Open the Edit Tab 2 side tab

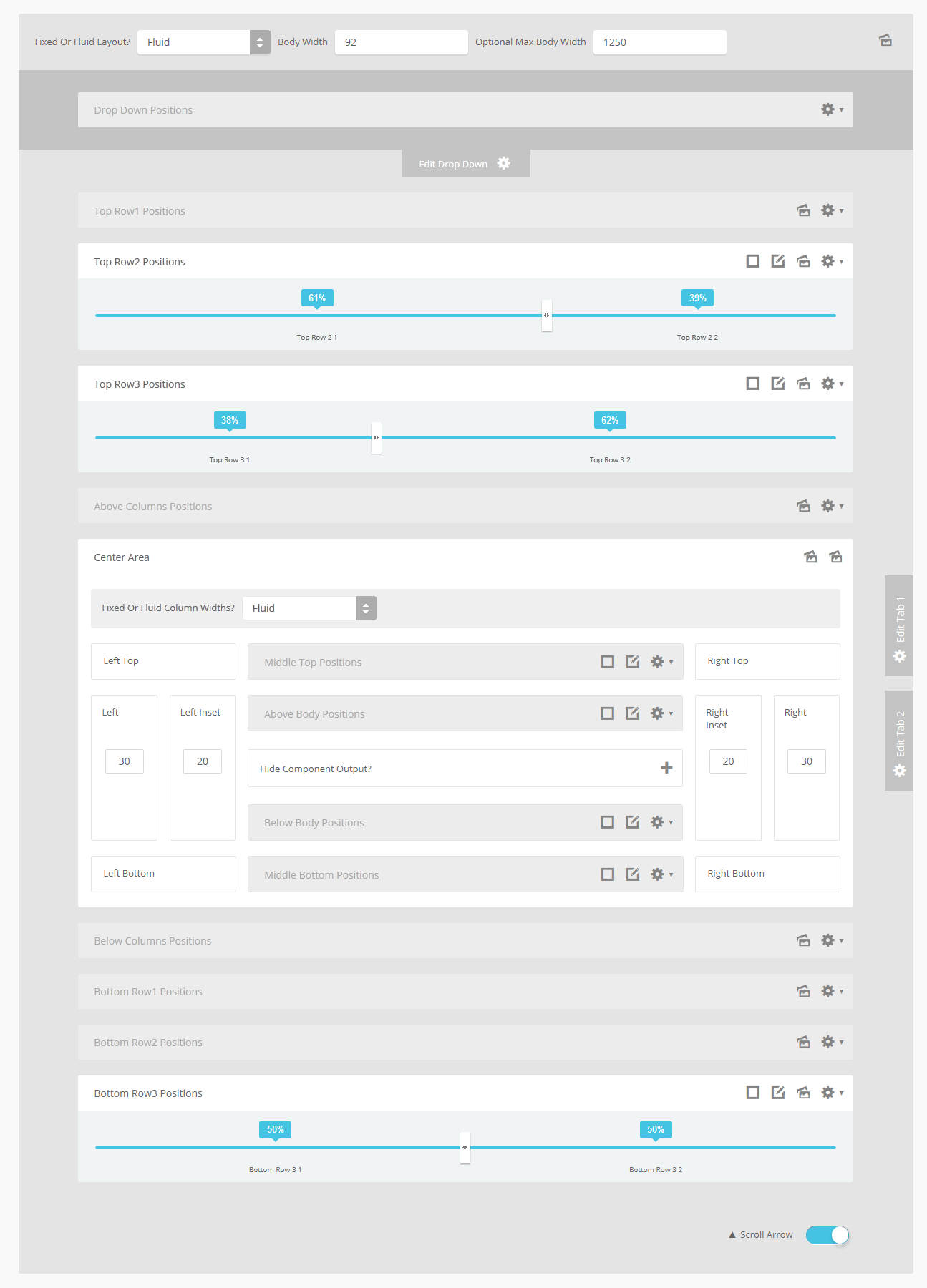click(x=899, y=741)
